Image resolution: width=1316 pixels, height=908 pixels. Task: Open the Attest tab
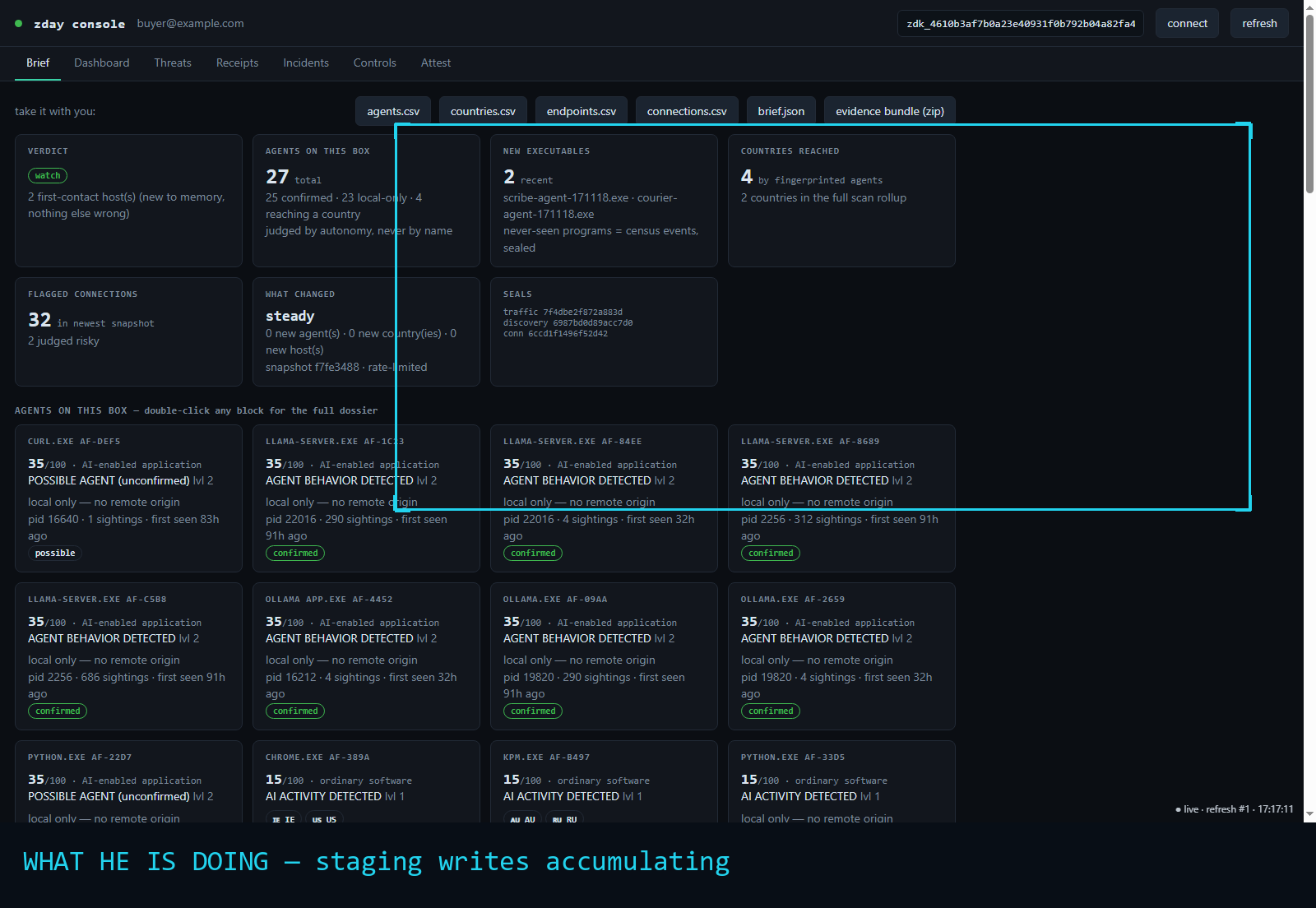click(x=436, y=63)
